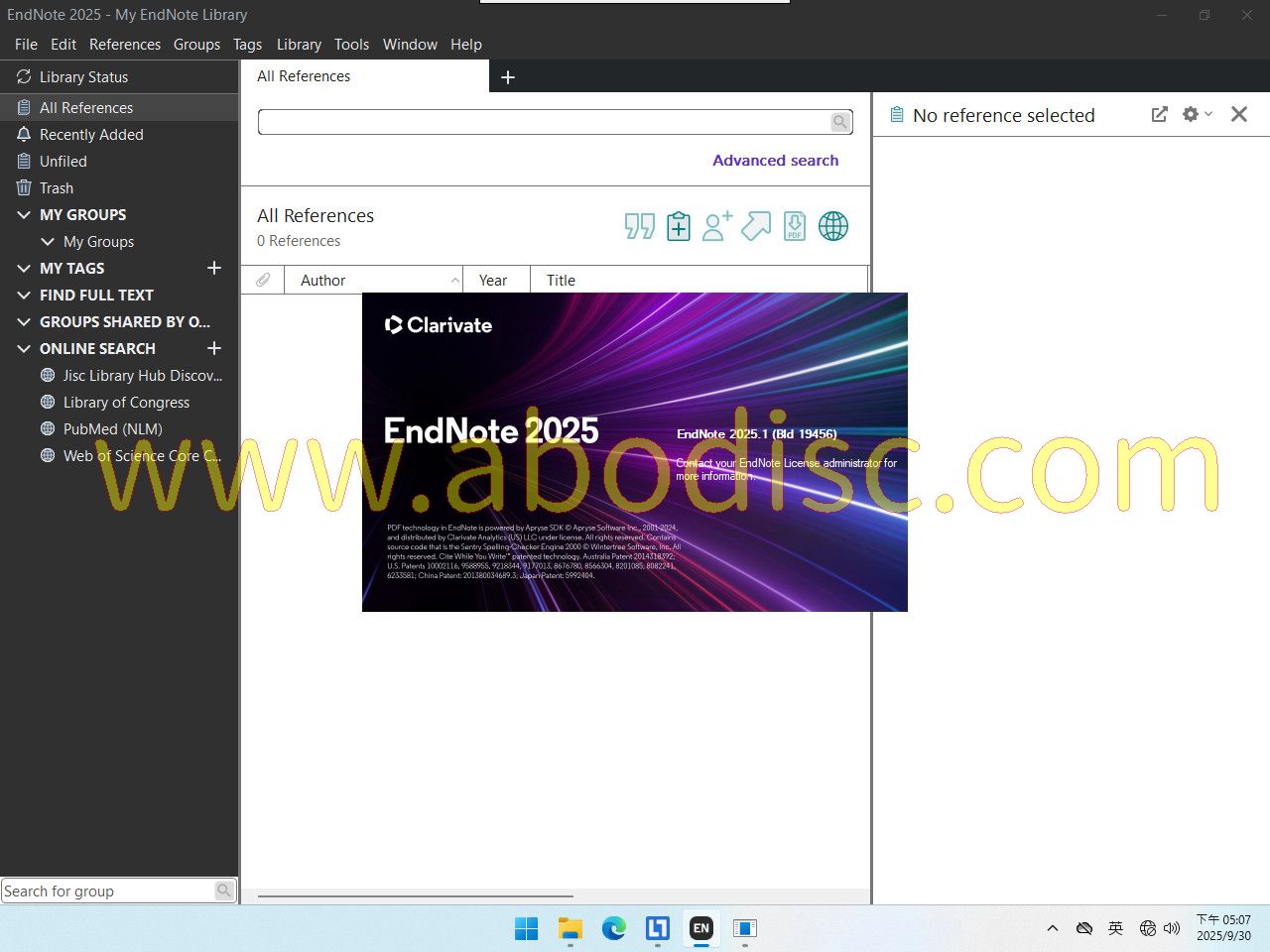
Task: Collapse the MY GROUPS section
Action: pos(24,215)
